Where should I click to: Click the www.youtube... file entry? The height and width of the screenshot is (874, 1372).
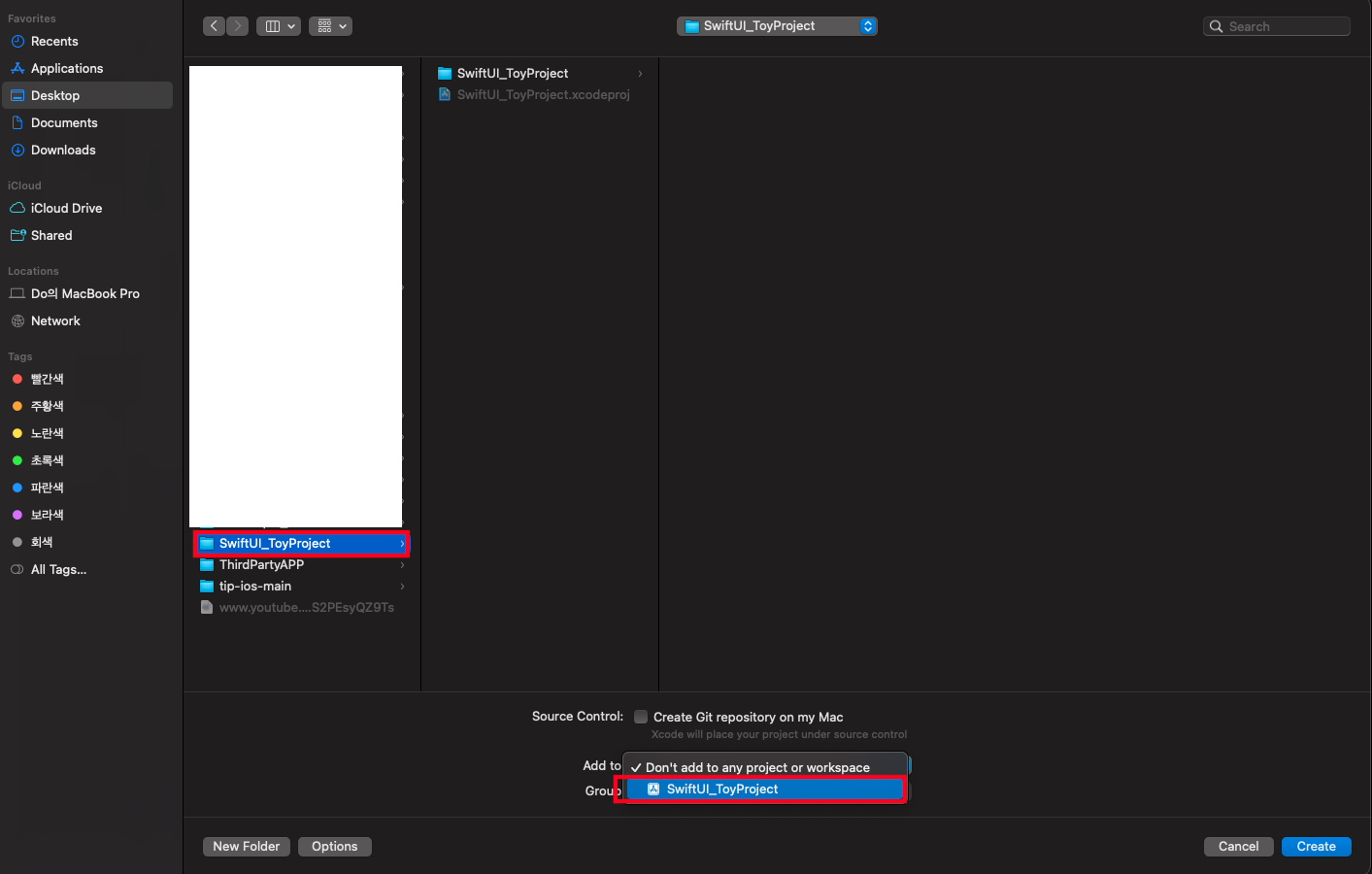tap(301, 608)
